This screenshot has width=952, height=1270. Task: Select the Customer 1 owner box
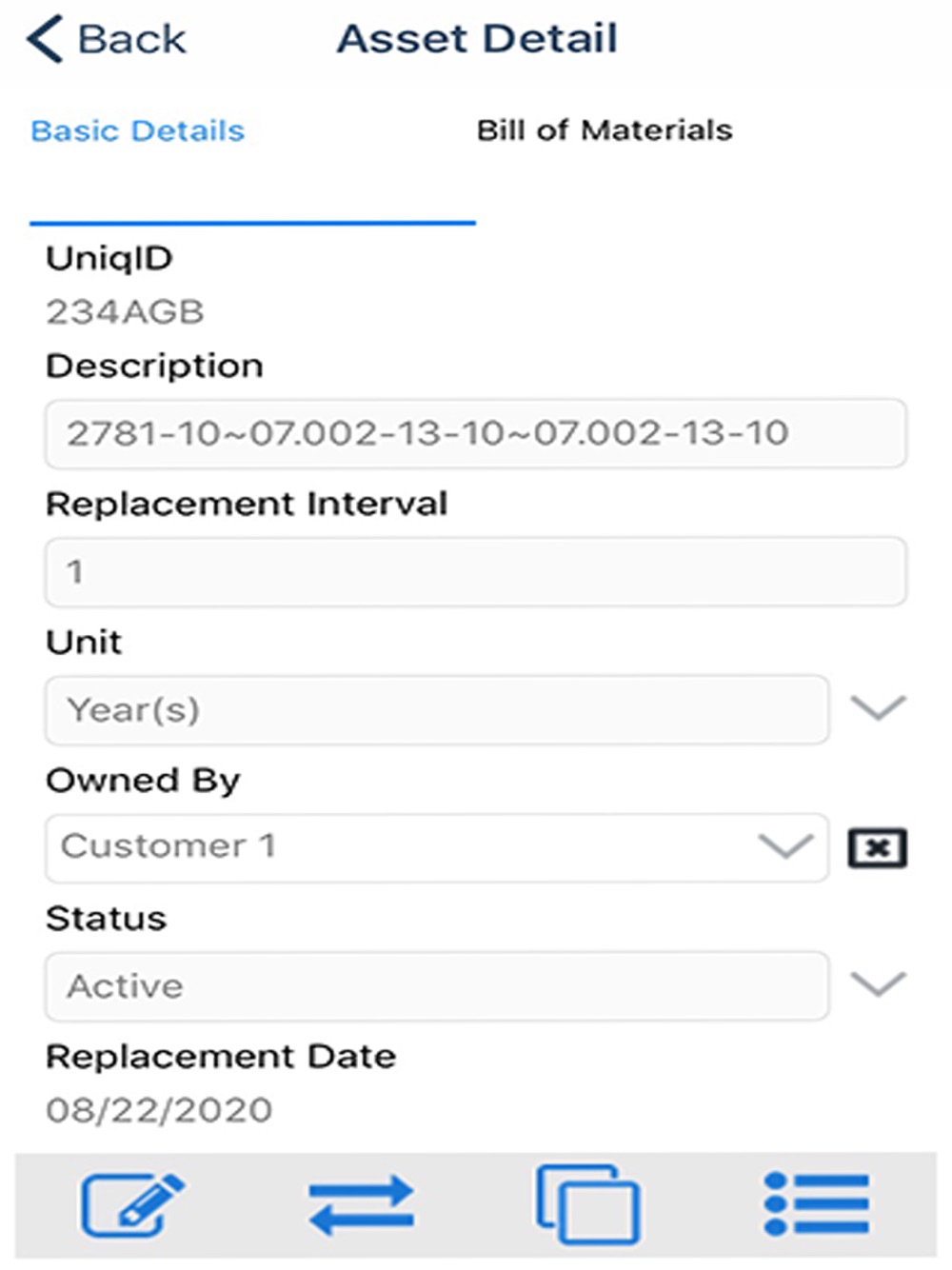tap(400, 846)
